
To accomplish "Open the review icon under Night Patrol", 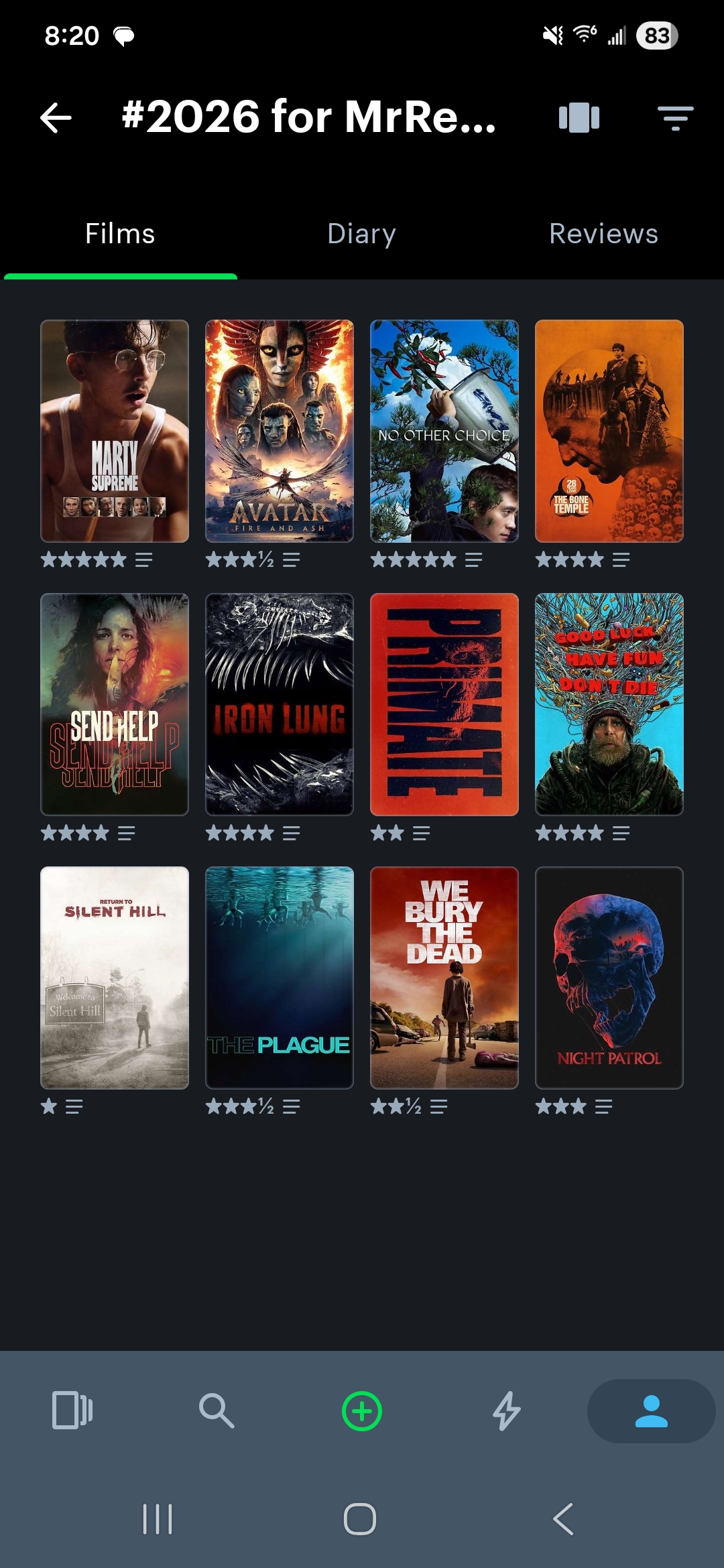I will coord(603,1106).
